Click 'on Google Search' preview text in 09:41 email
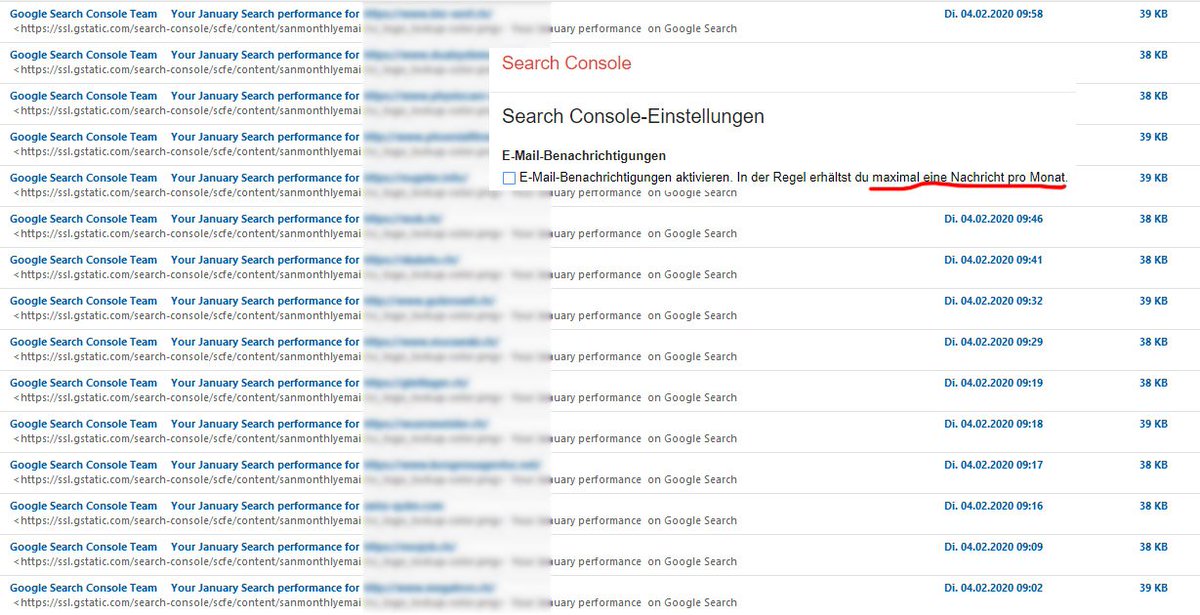The width and height of the screenshot is (1200, 615). click(x=692, y=275)
